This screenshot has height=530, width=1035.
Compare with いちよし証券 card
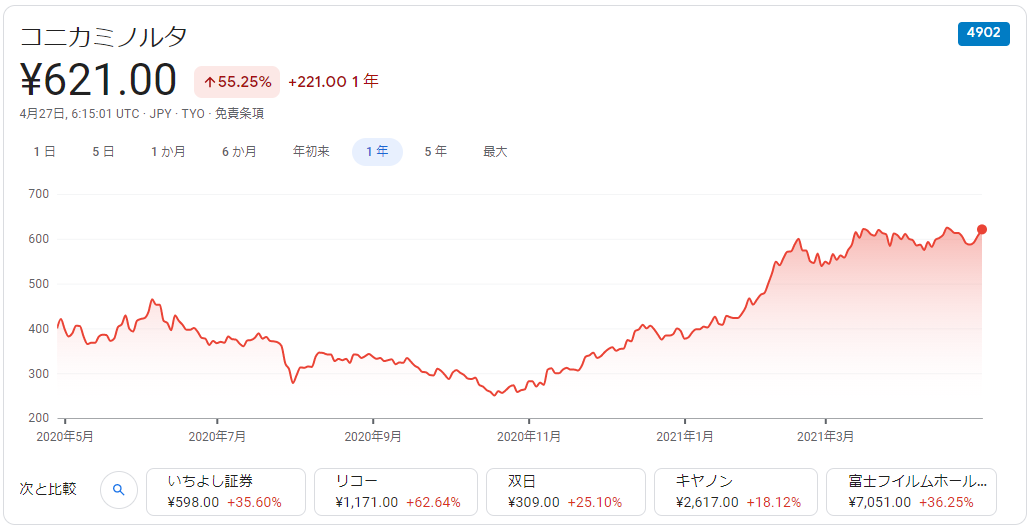click(226, 492)
